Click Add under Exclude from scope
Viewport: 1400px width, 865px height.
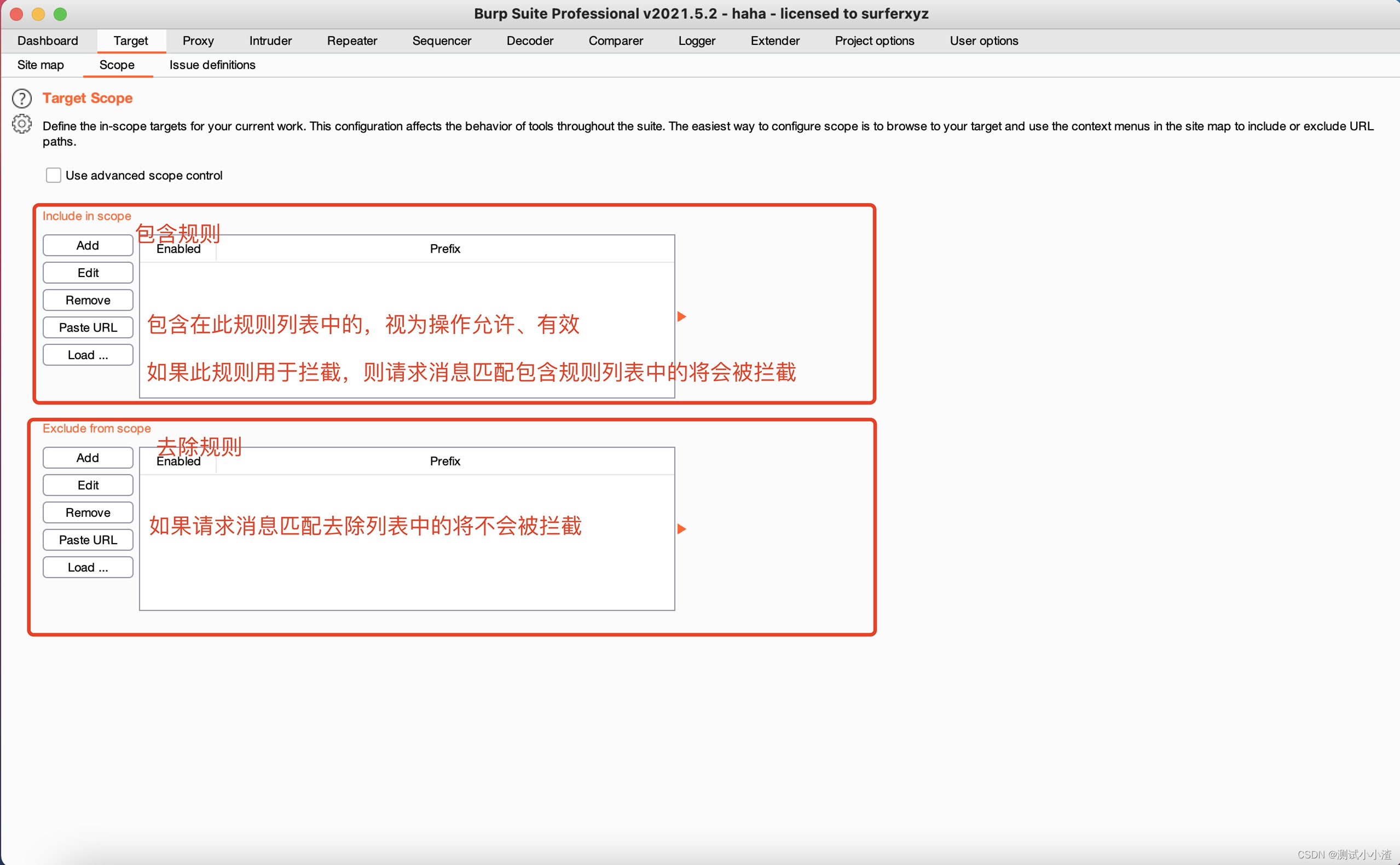(x=88, y=457)
